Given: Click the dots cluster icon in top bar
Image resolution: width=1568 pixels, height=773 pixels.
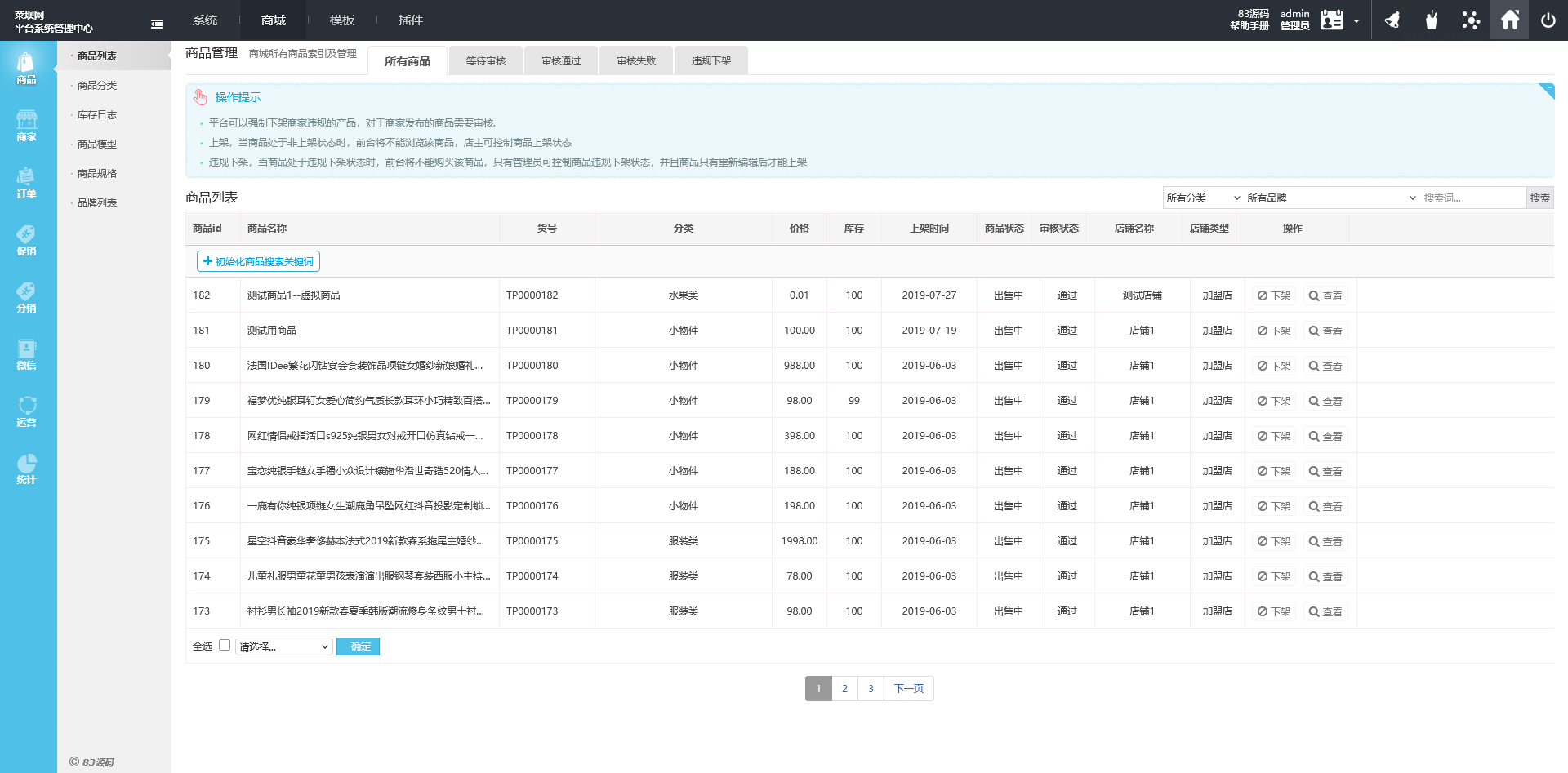Looking at the screenshot, I should [1471, 20].
